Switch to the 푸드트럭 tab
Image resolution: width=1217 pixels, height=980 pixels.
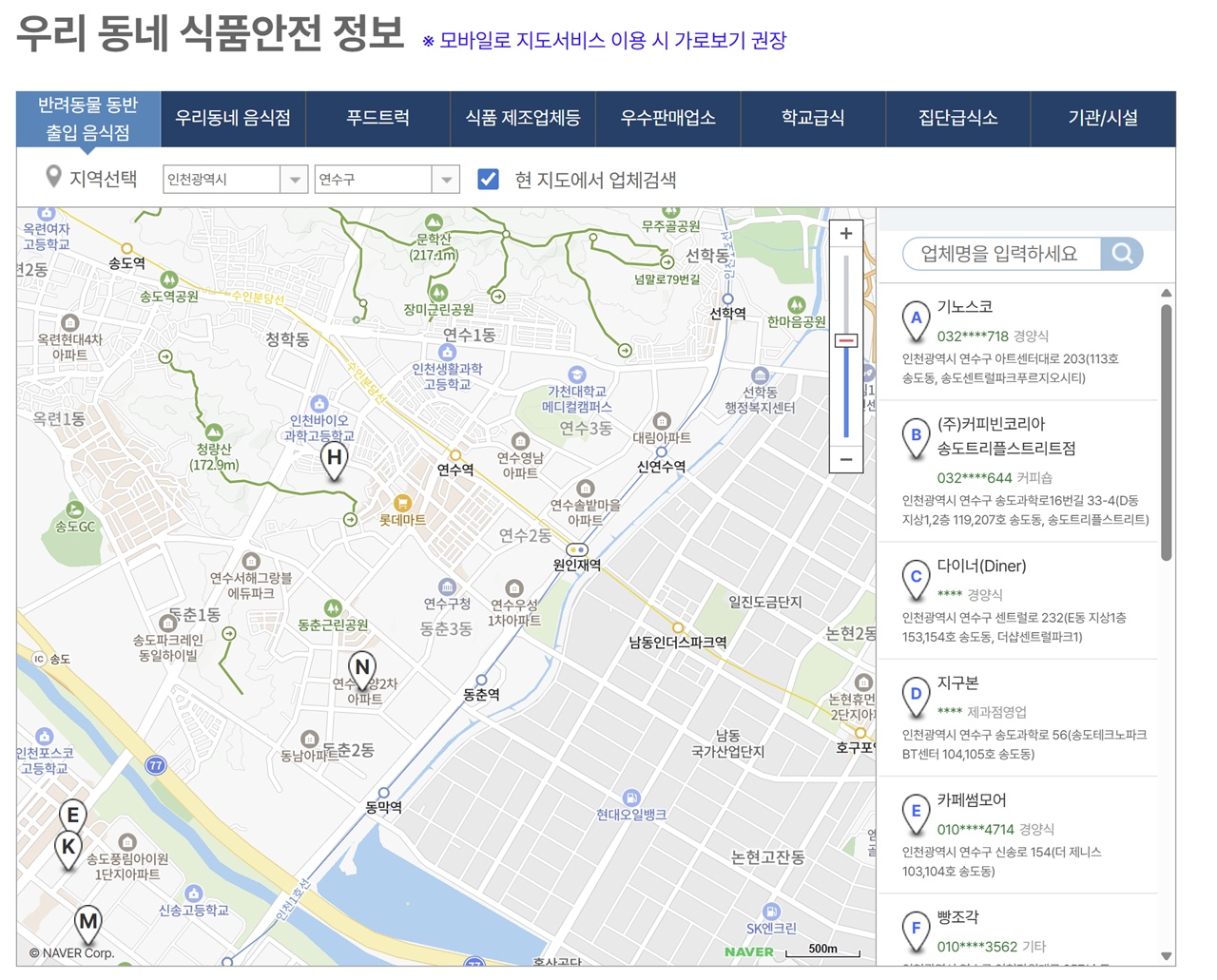click(377, 119)
